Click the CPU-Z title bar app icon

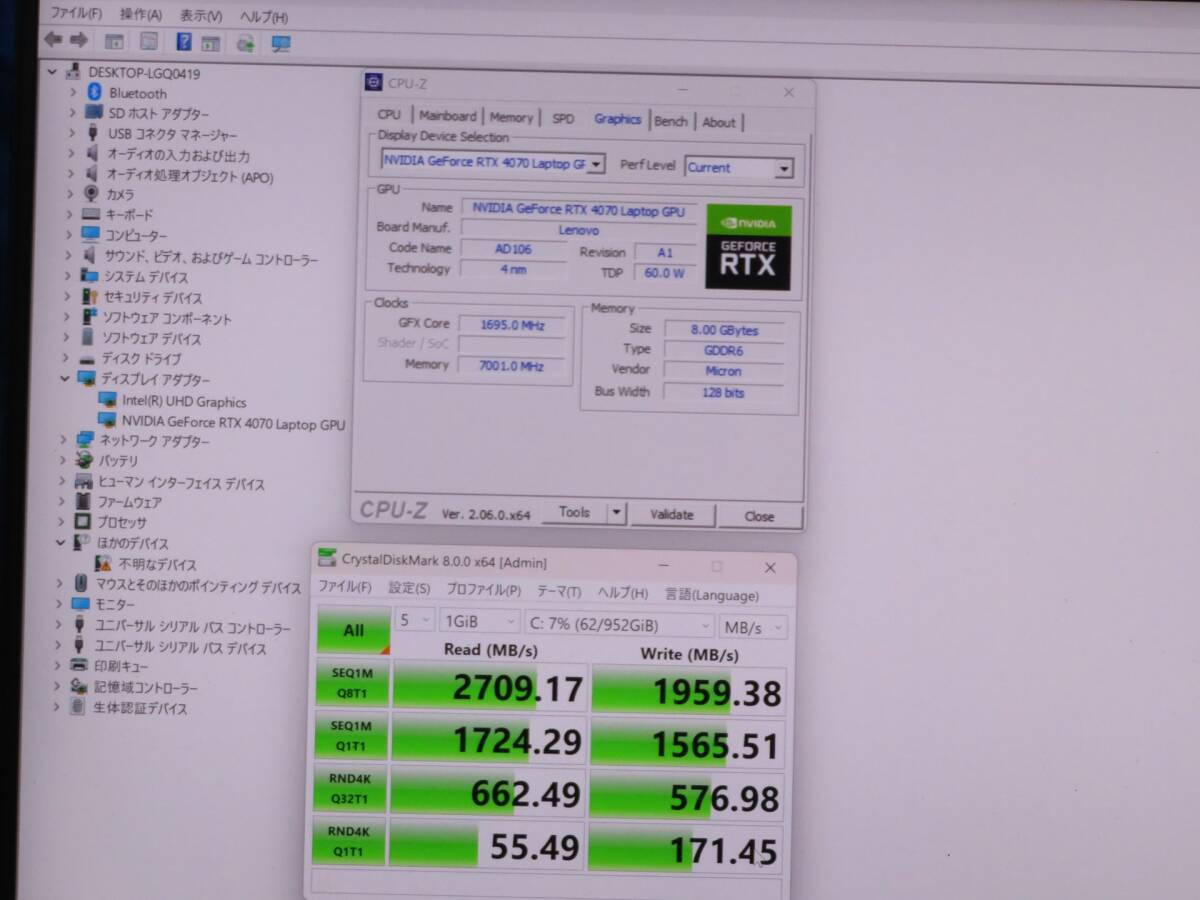pyautogui.click(x=373, y=84)
